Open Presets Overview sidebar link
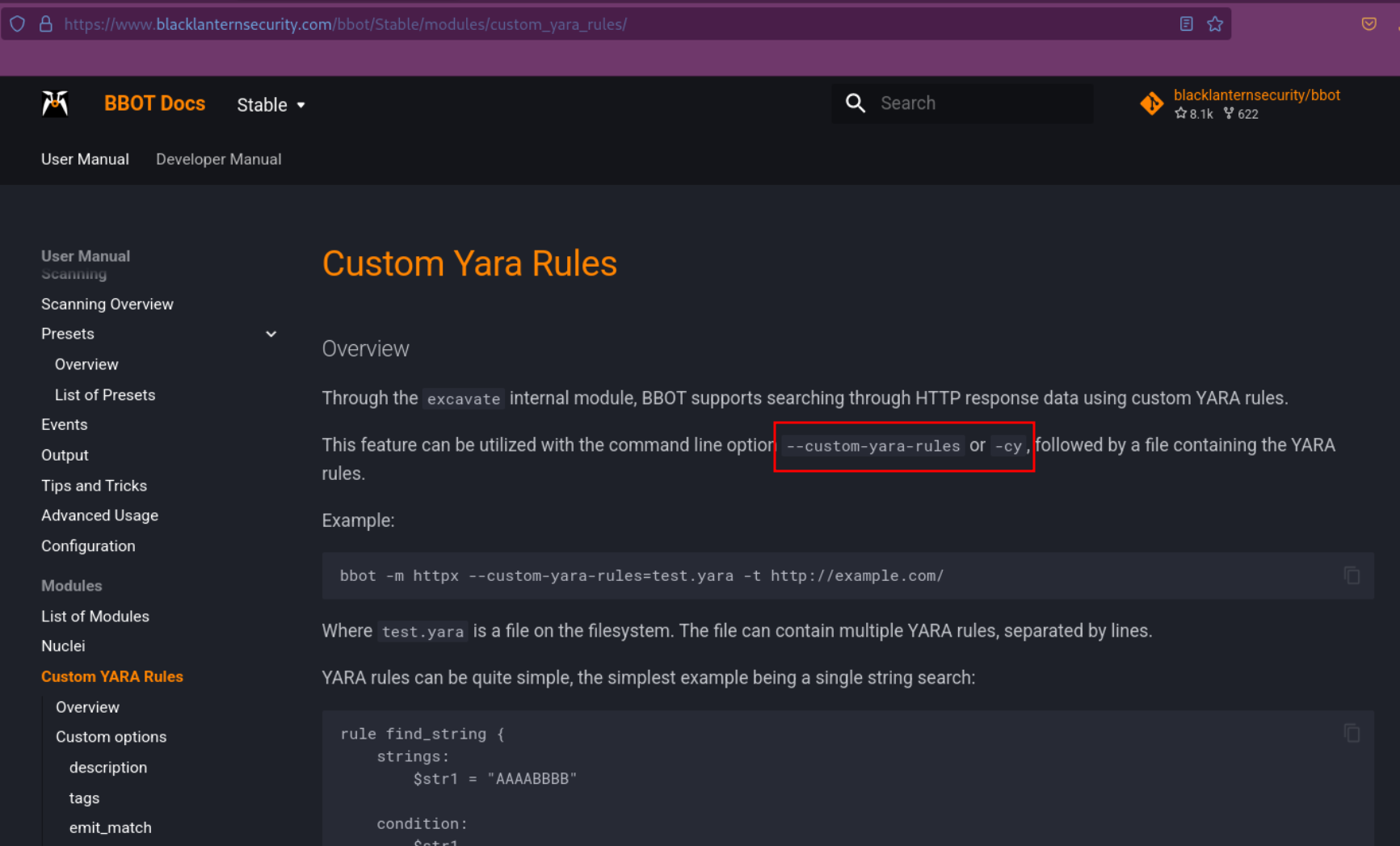 click(86, 364)
